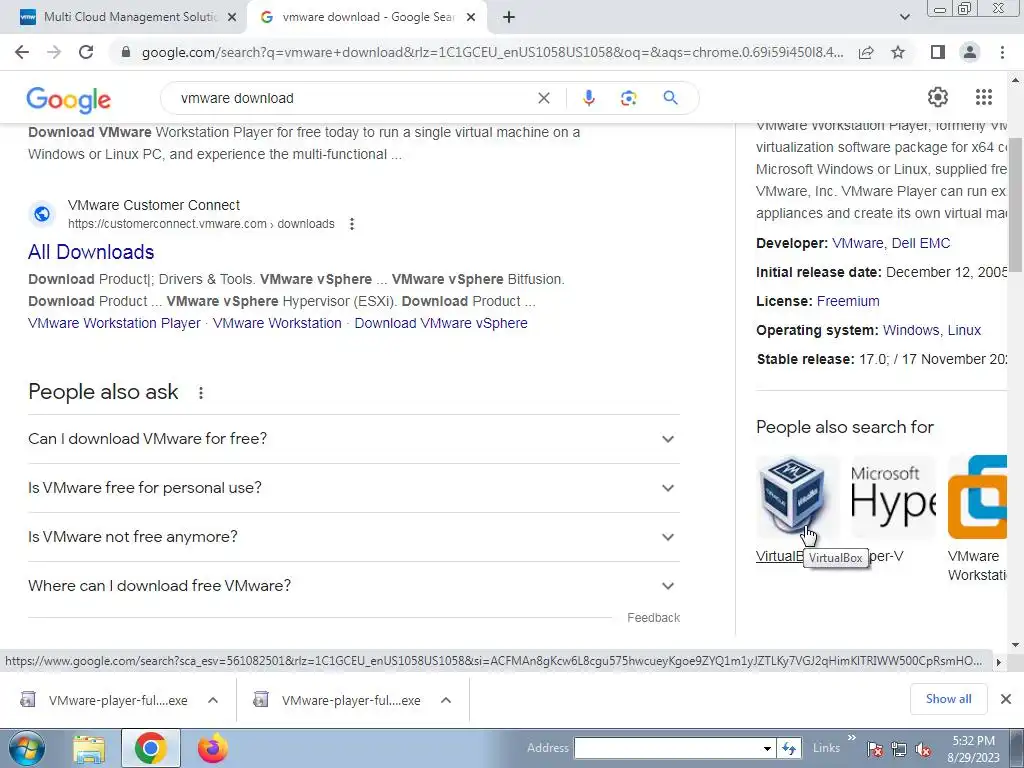Clear the search box text
This screenshot has width=1024, height=768.
point(543,98)
